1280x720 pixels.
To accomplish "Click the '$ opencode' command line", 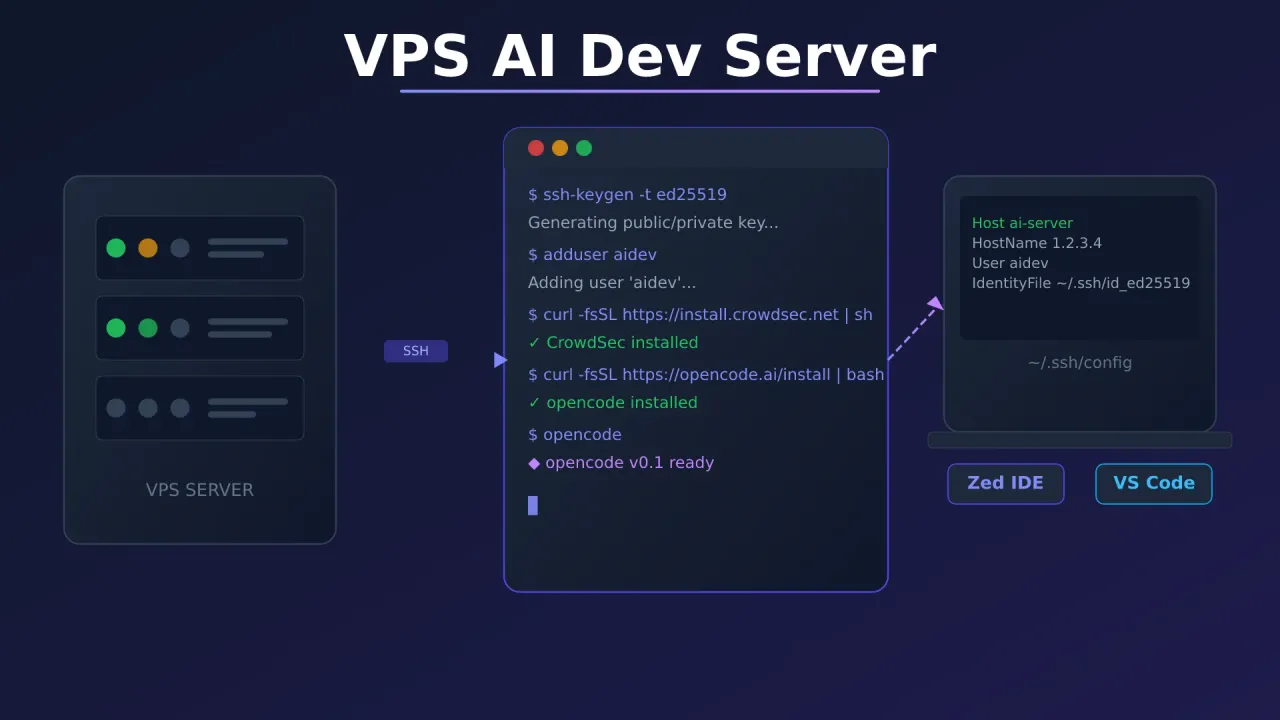I will coord(575,435).
